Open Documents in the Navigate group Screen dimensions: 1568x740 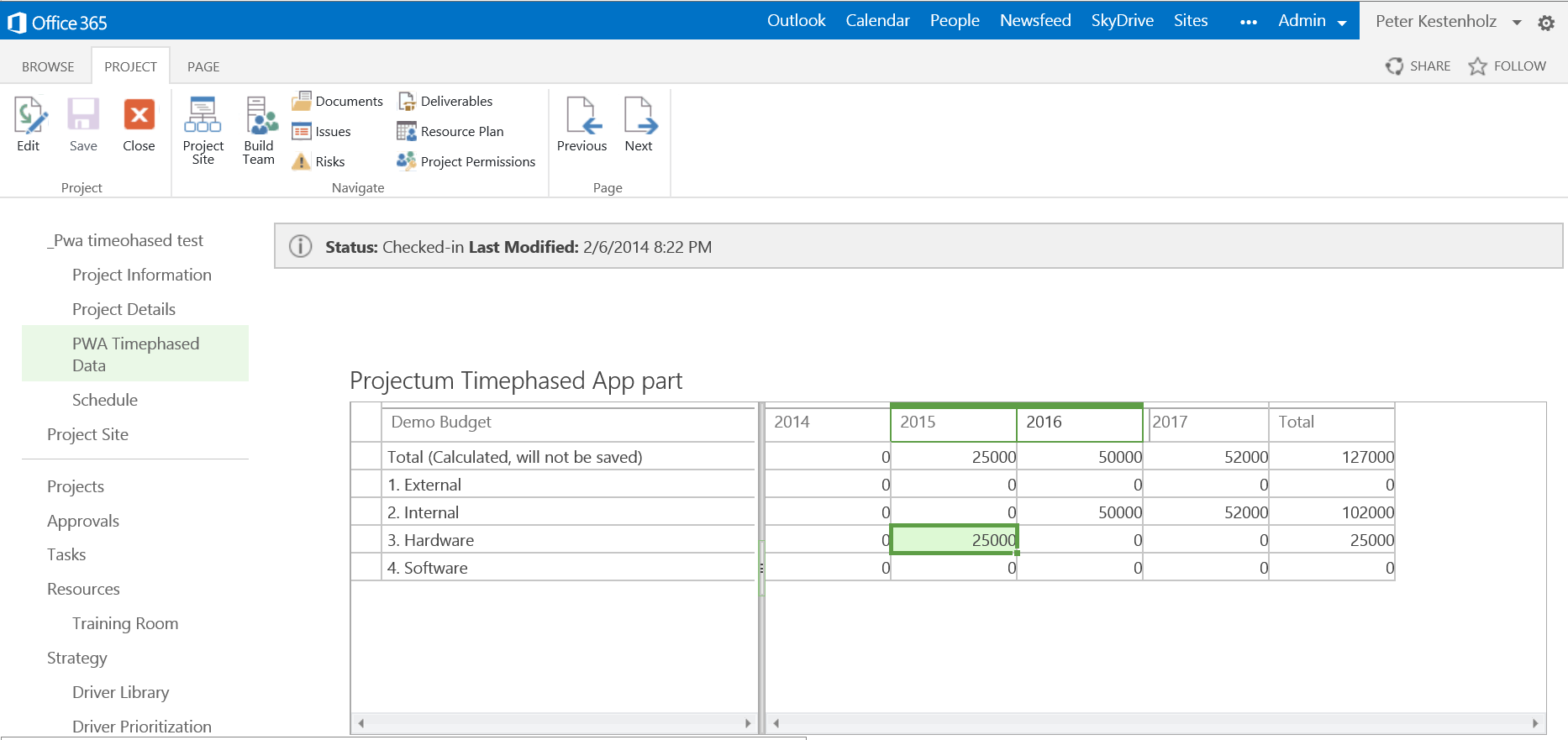(x=338, y=101)
